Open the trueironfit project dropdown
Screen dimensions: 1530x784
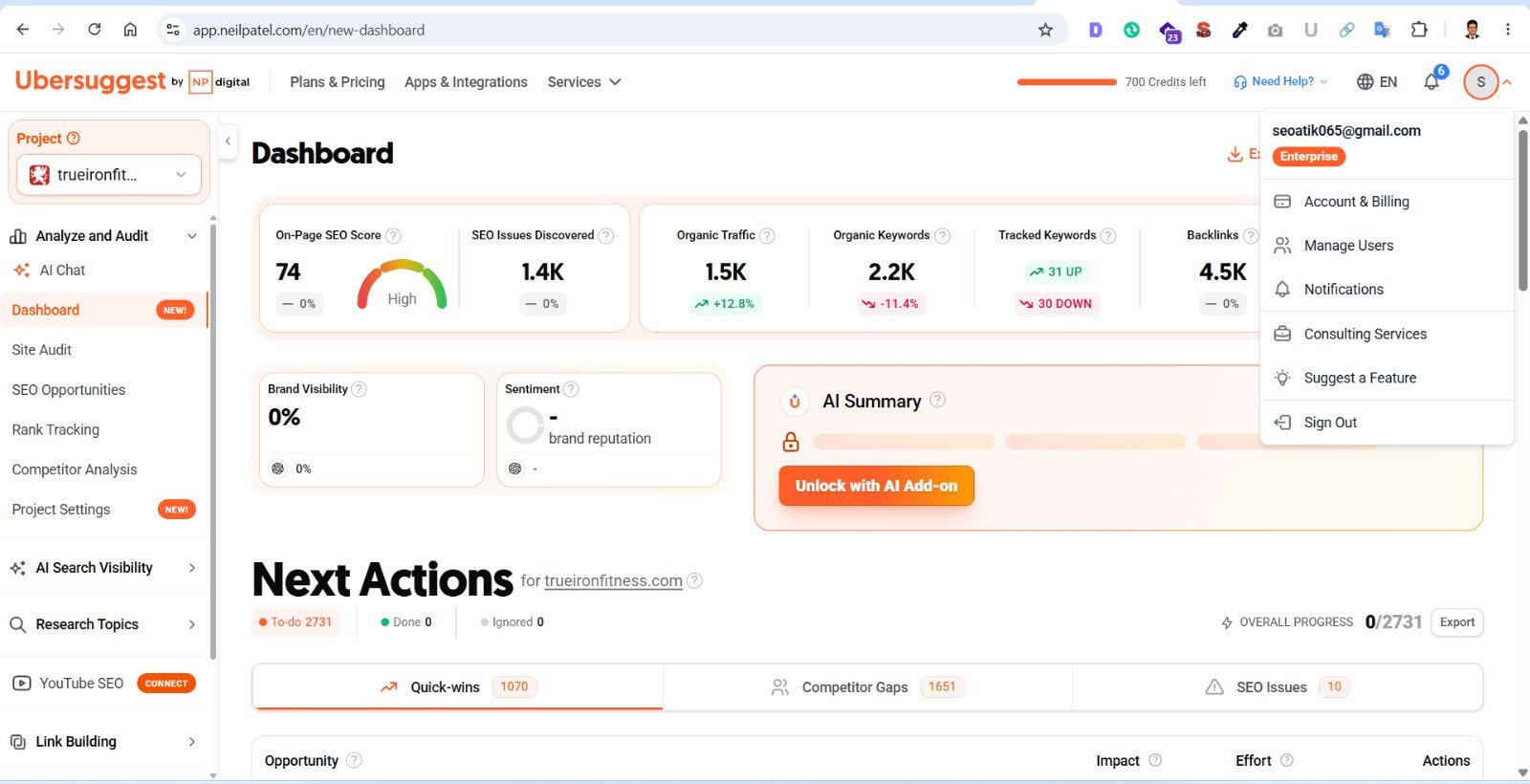109,175
